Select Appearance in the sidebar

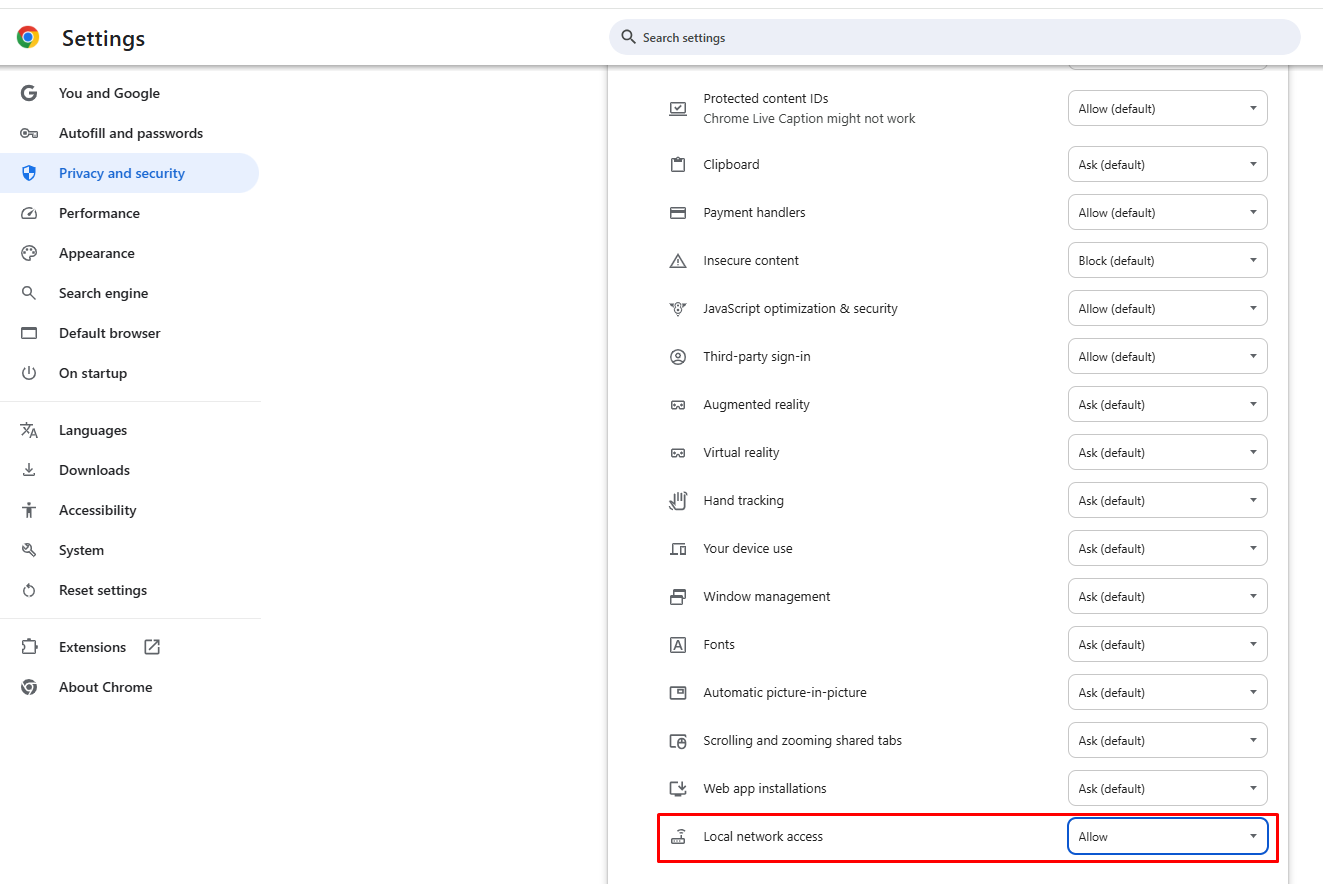pyautogui.click(x=96, y=253)
